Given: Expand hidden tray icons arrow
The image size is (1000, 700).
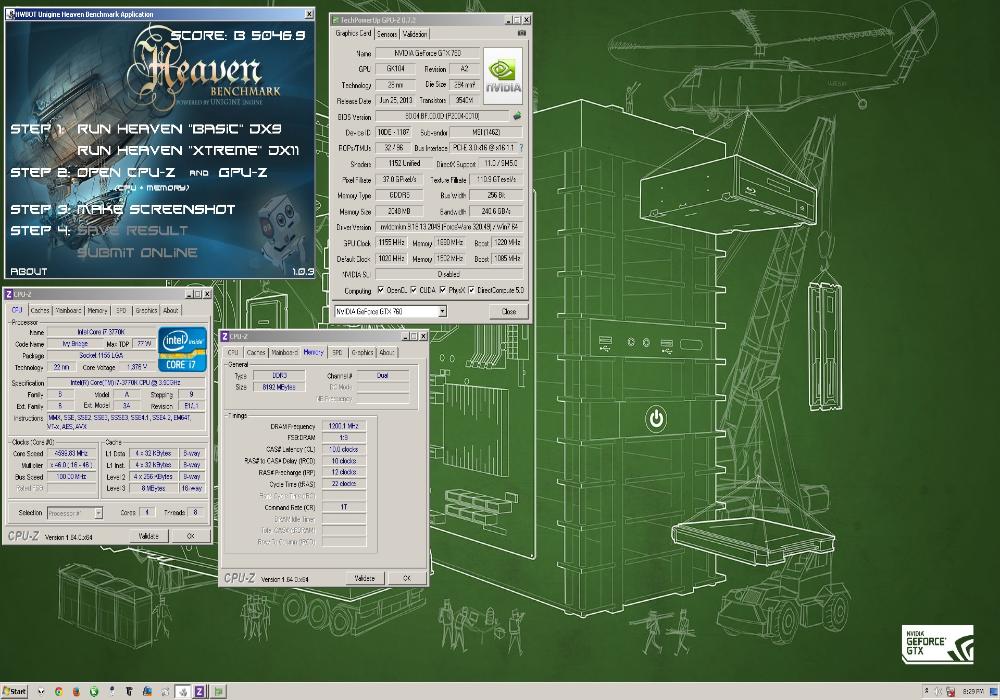Looking at the screenshot, I should (926, 690).
